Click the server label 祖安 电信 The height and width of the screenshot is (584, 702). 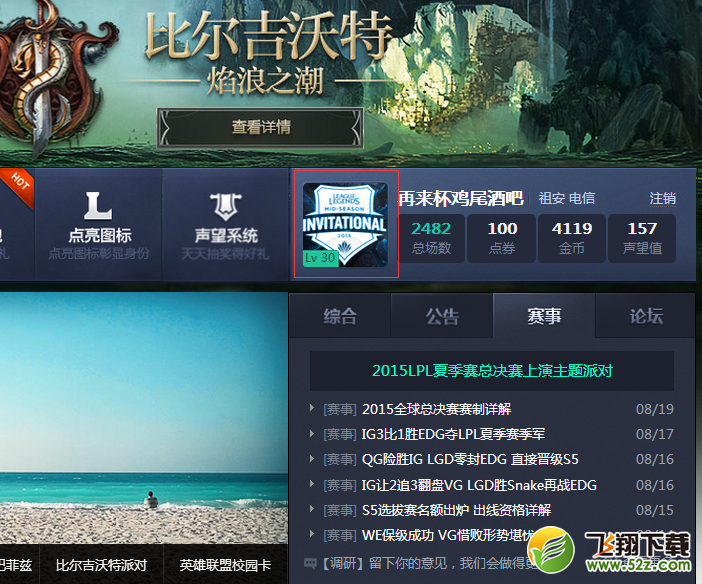click(x=566, y=198)
